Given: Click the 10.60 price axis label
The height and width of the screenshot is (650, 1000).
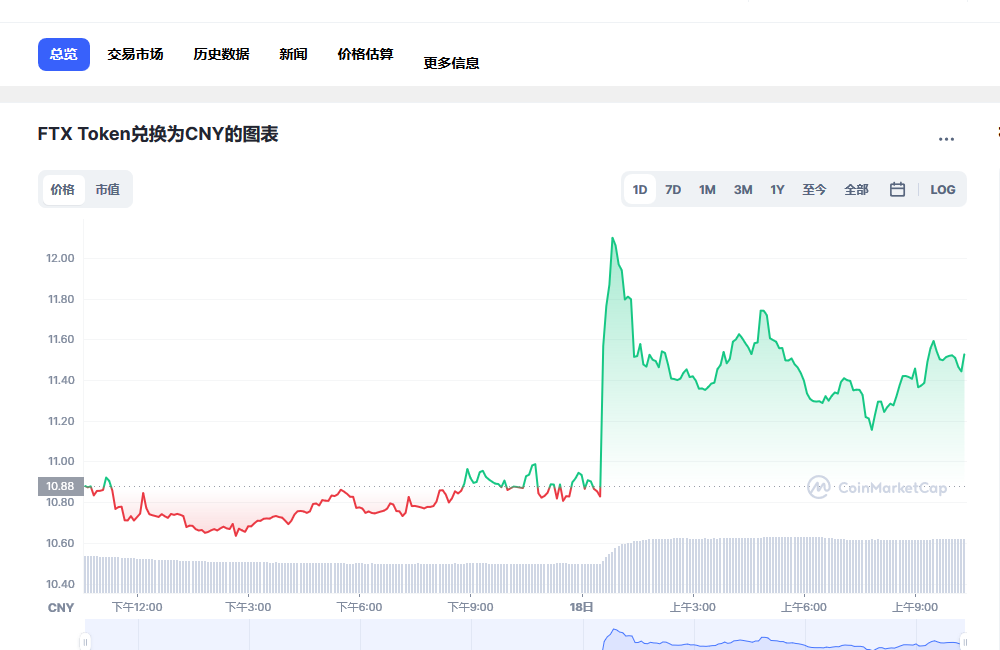Looking at the screenshot, I should pyautogui.click(x=60, y=543).
